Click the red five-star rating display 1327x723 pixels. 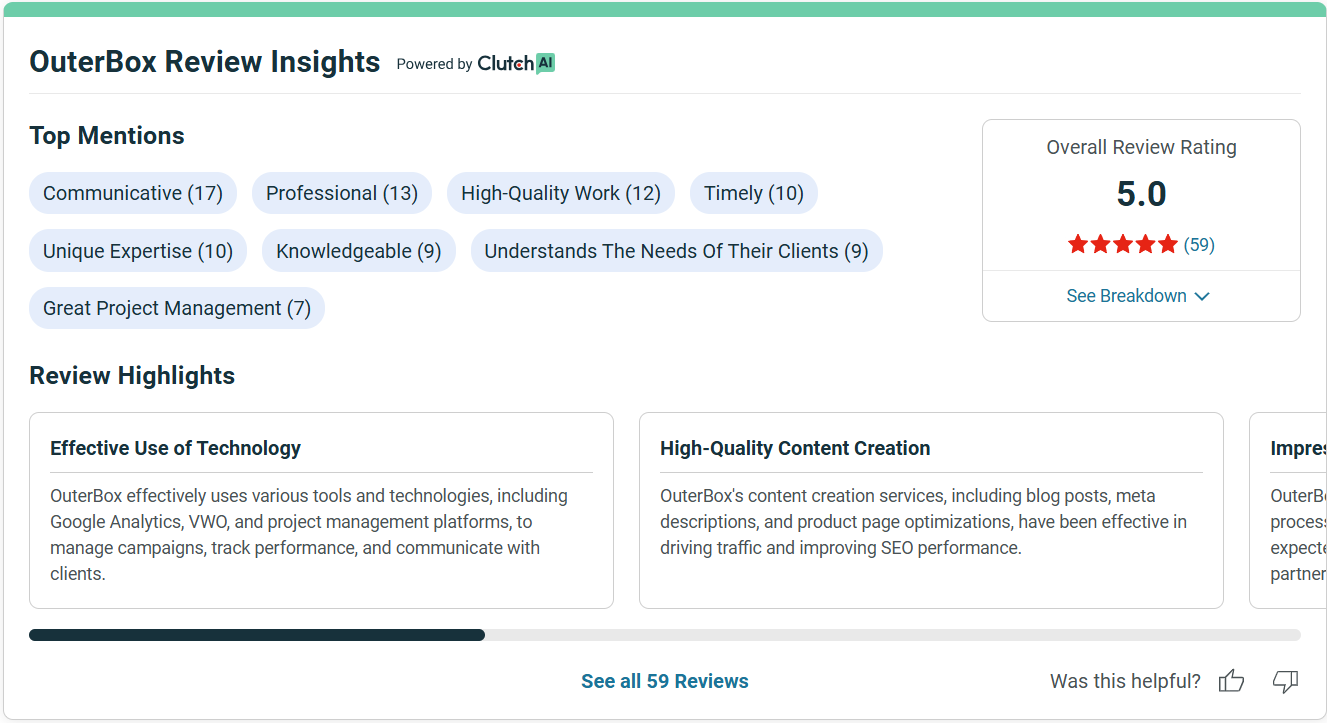coord(1123,243)
